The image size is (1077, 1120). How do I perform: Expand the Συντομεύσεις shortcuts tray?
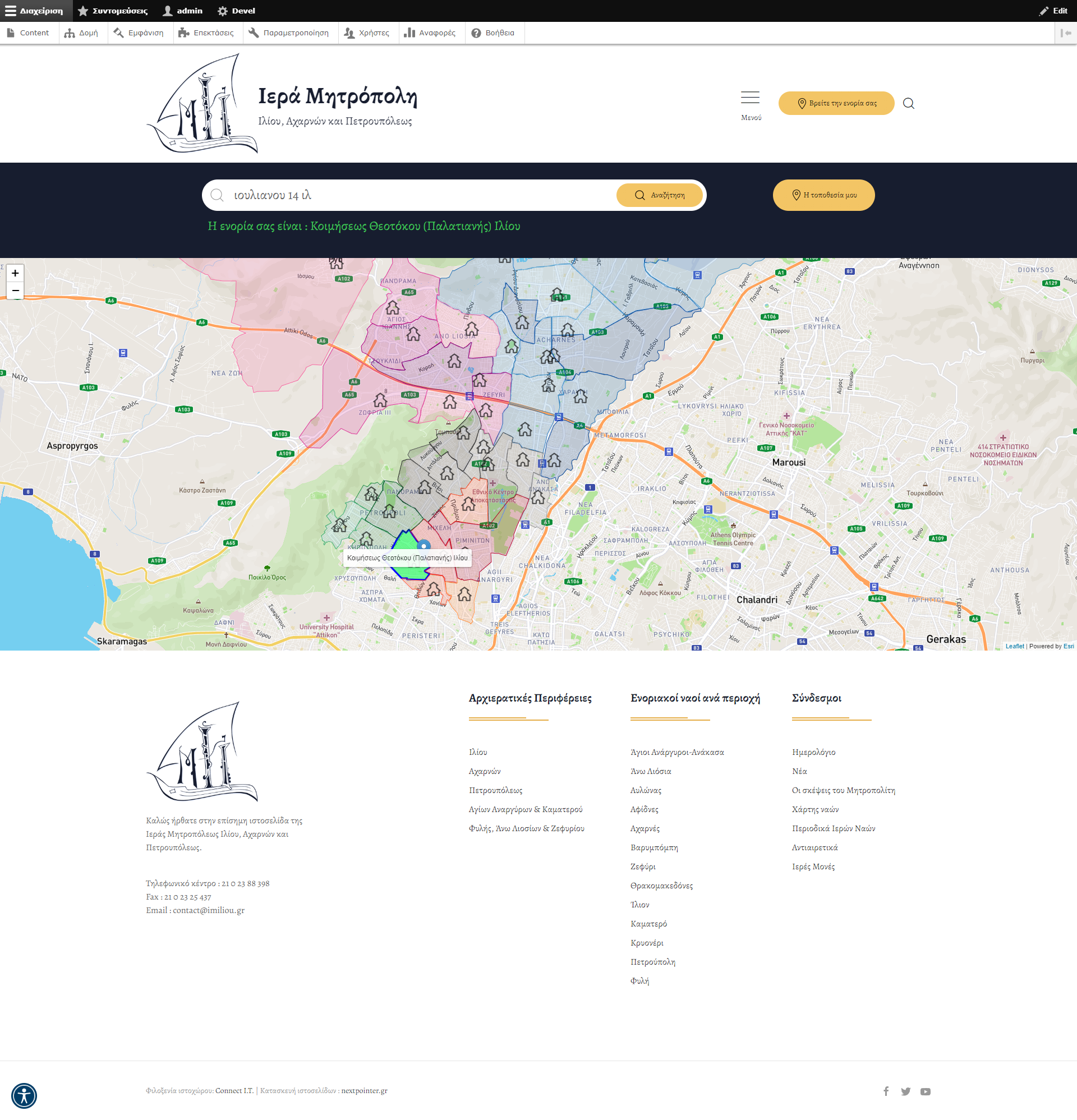pyautogui.click(x=113, y=11)
